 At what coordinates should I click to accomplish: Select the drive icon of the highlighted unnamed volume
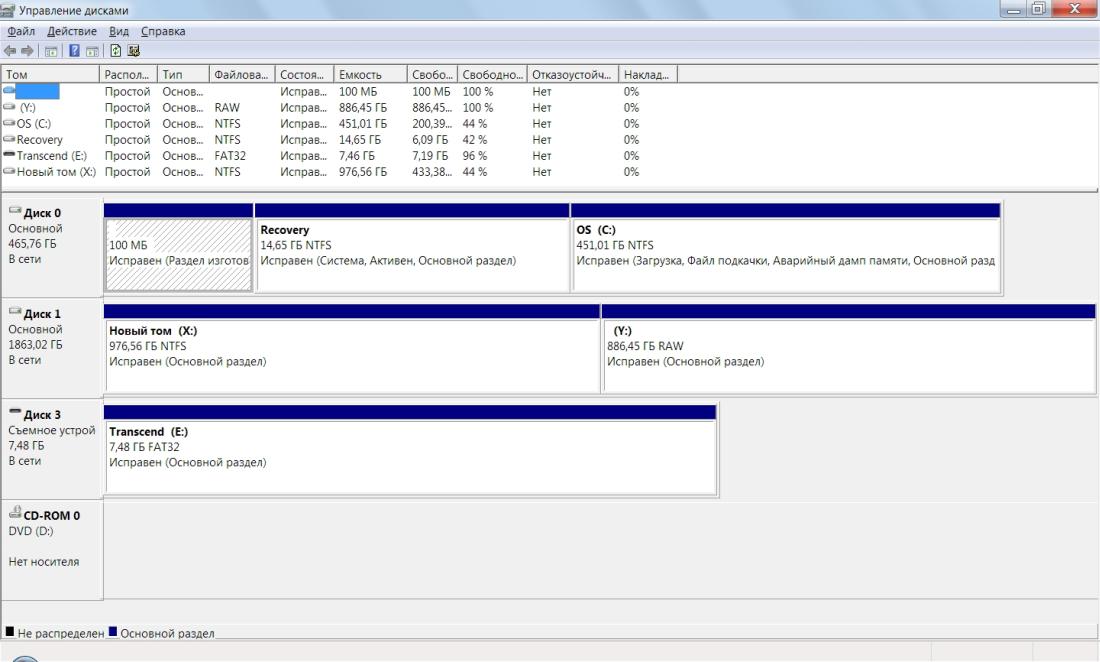point(9,90)
